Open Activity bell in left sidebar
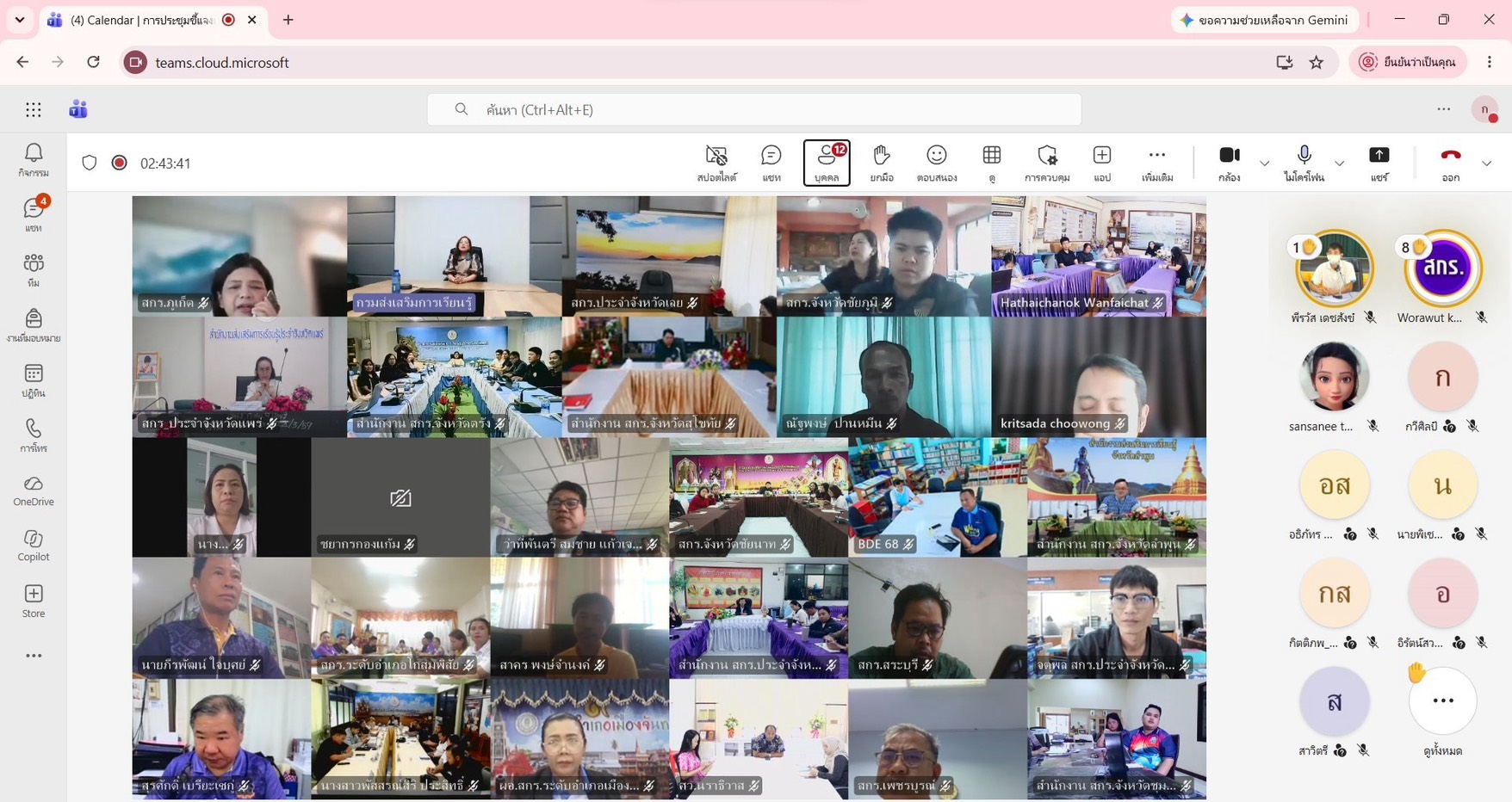Viewport: 1512px width, 802px height. [x=34, y=160]
